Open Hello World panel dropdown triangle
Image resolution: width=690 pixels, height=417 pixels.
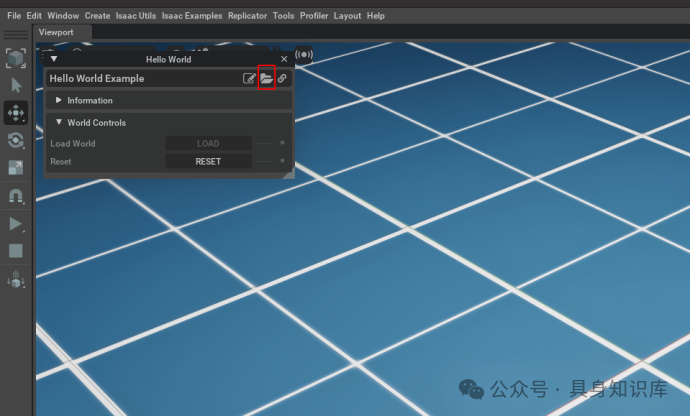[54, 60]
